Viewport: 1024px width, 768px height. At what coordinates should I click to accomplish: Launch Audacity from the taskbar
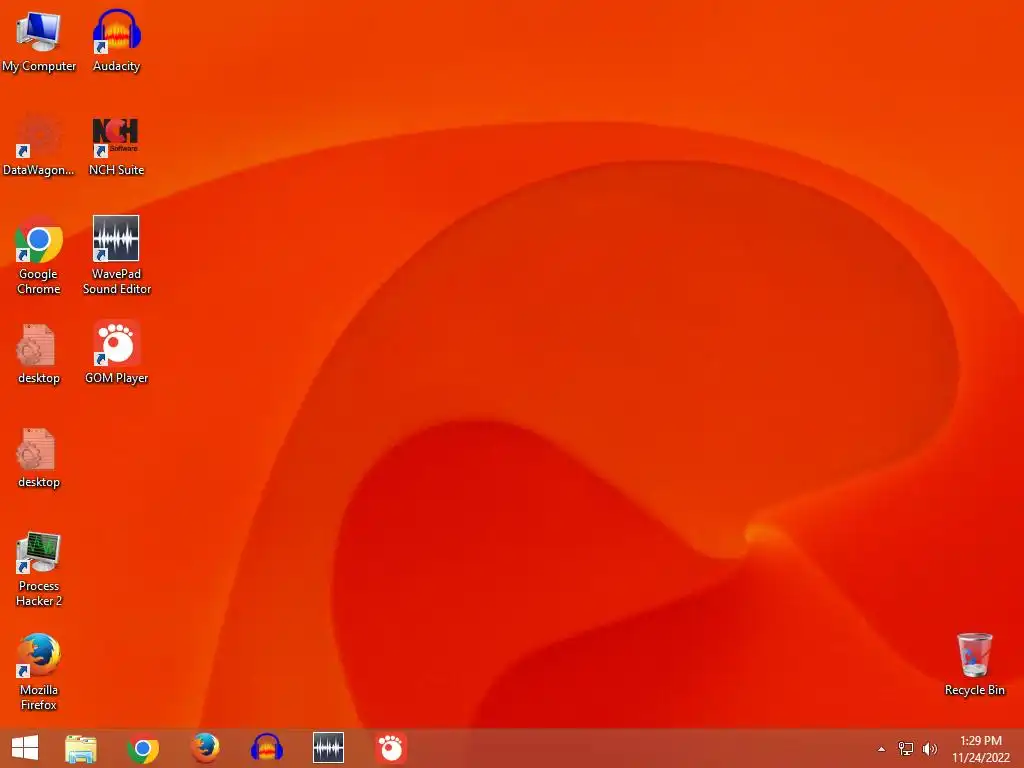266,748
